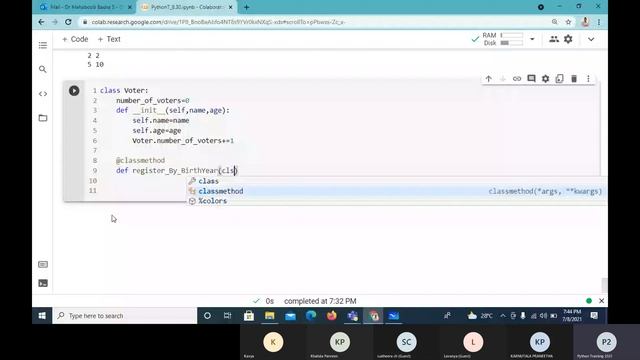
Task: Open the command palette icon in sidebar
Action: pyautogui.click(x=43, y=264)
